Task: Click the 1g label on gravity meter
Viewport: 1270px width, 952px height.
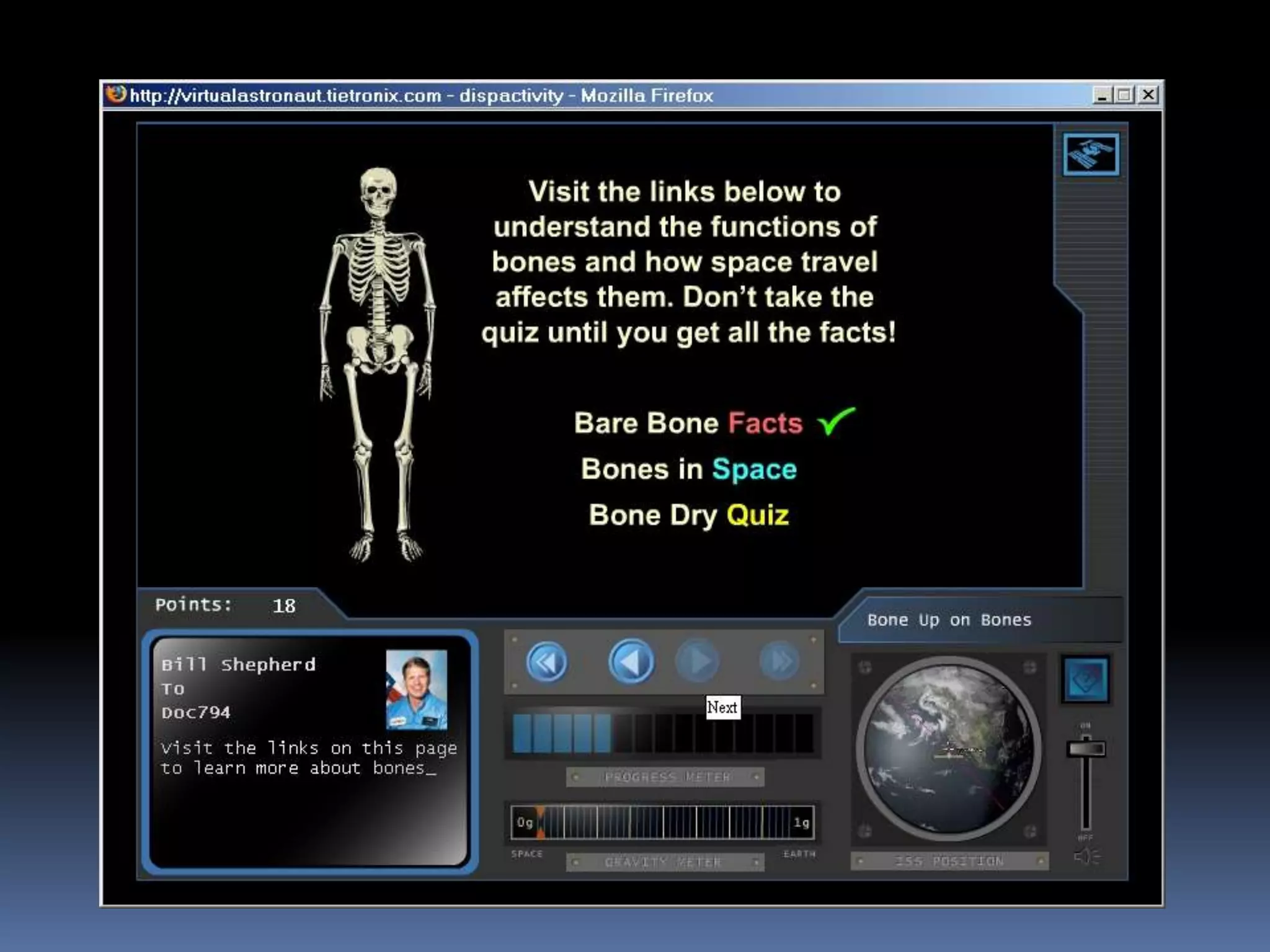Action: click(x=801, y=822)
